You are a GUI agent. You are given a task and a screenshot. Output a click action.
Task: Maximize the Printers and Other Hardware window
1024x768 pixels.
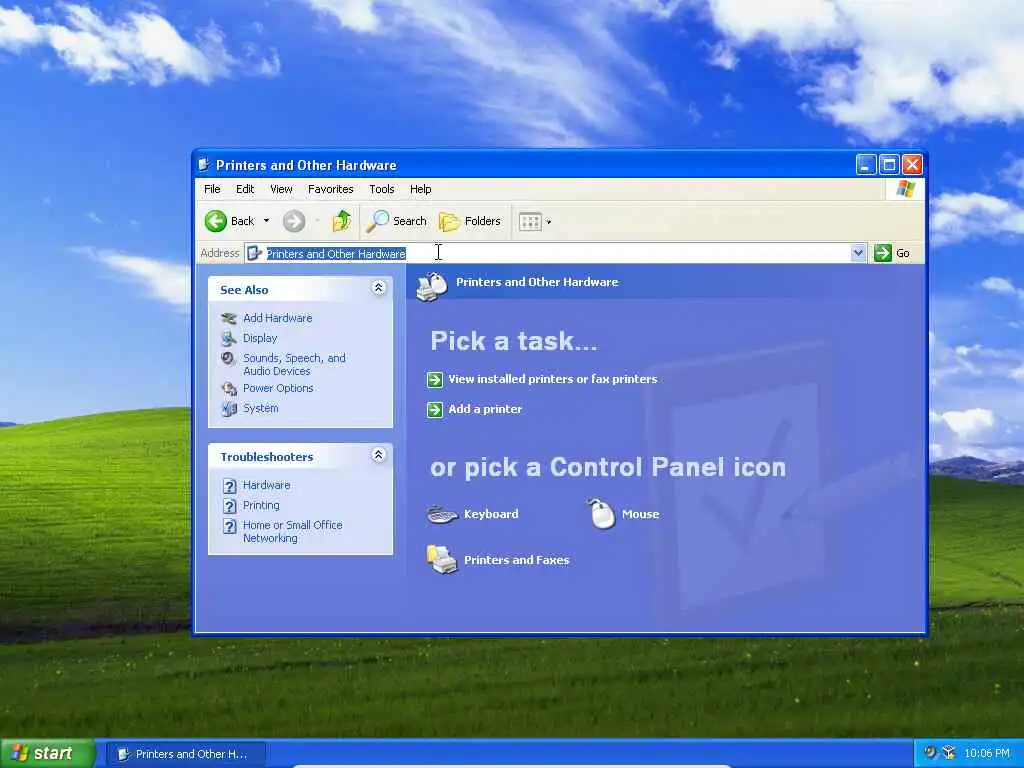[x=889, y=165]
